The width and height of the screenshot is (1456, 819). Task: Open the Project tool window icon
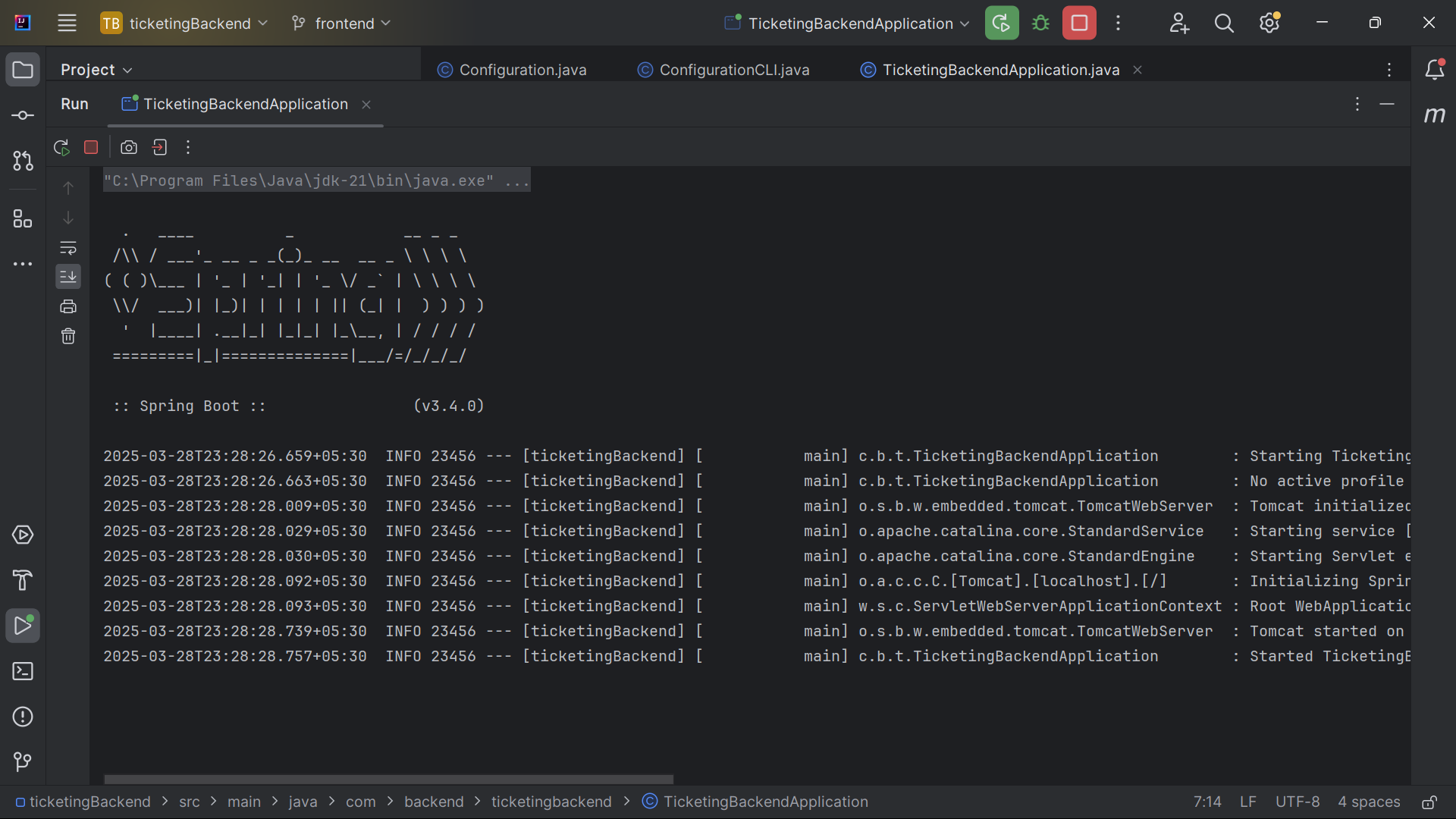click(x=23, y=70)
